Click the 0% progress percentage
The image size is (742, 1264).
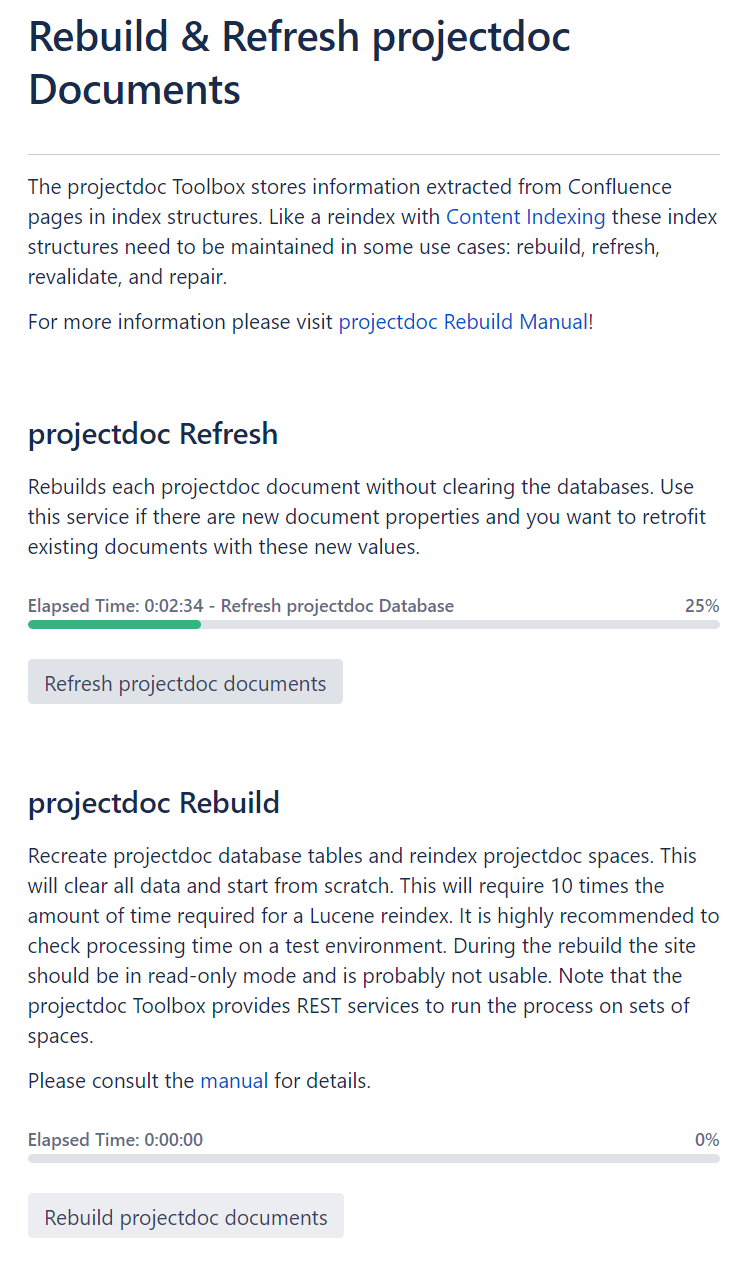tap(706, 1140)
